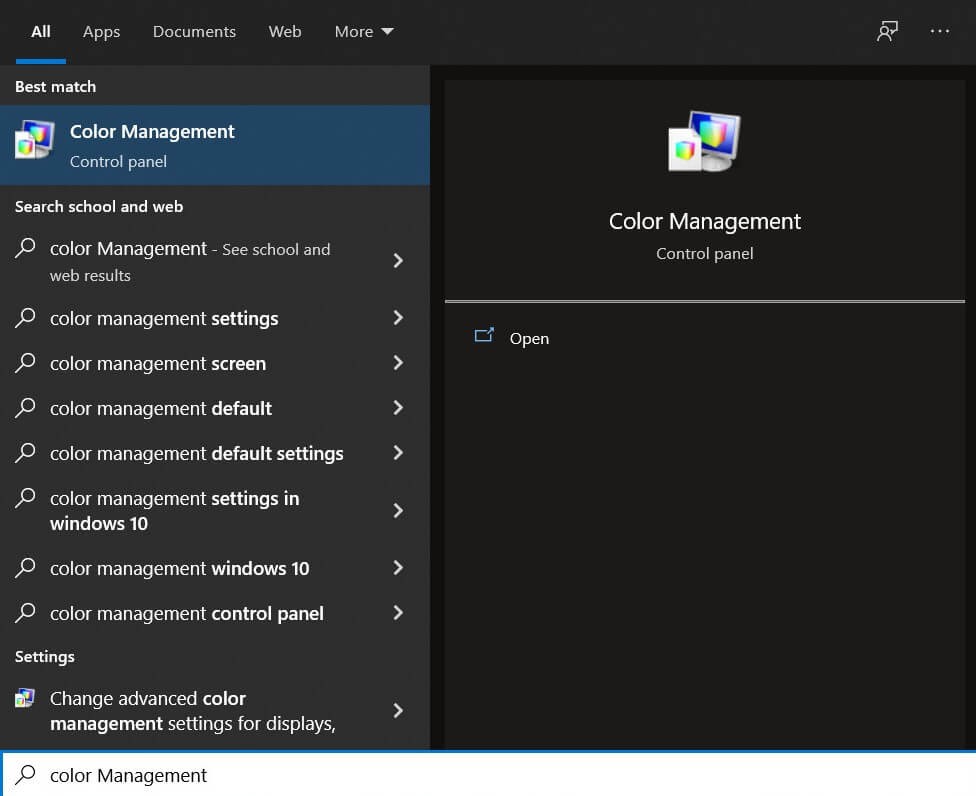The width and height of the screenshot is (976, 796).
Task: Click the Color Management app icon in Best match
Action: (33, 139)
